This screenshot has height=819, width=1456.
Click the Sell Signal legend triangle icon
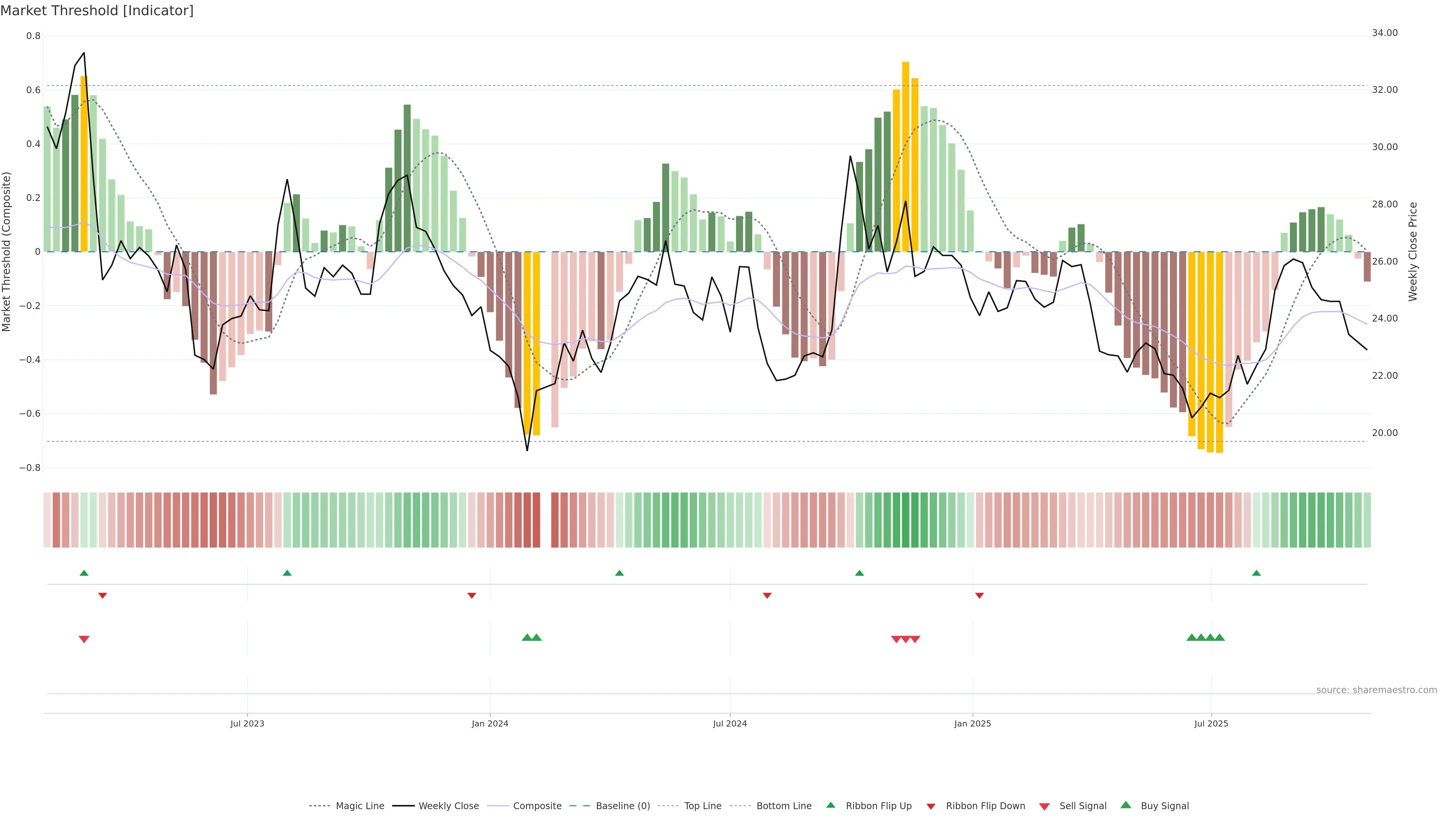click(x=1045, y=806)
